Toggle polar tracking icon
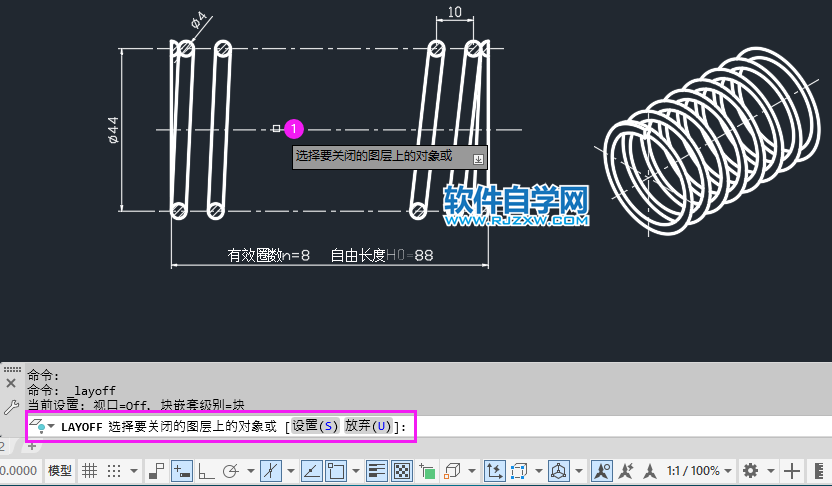The width and height of the screenshot is (832, 486). tap(231, 471)
